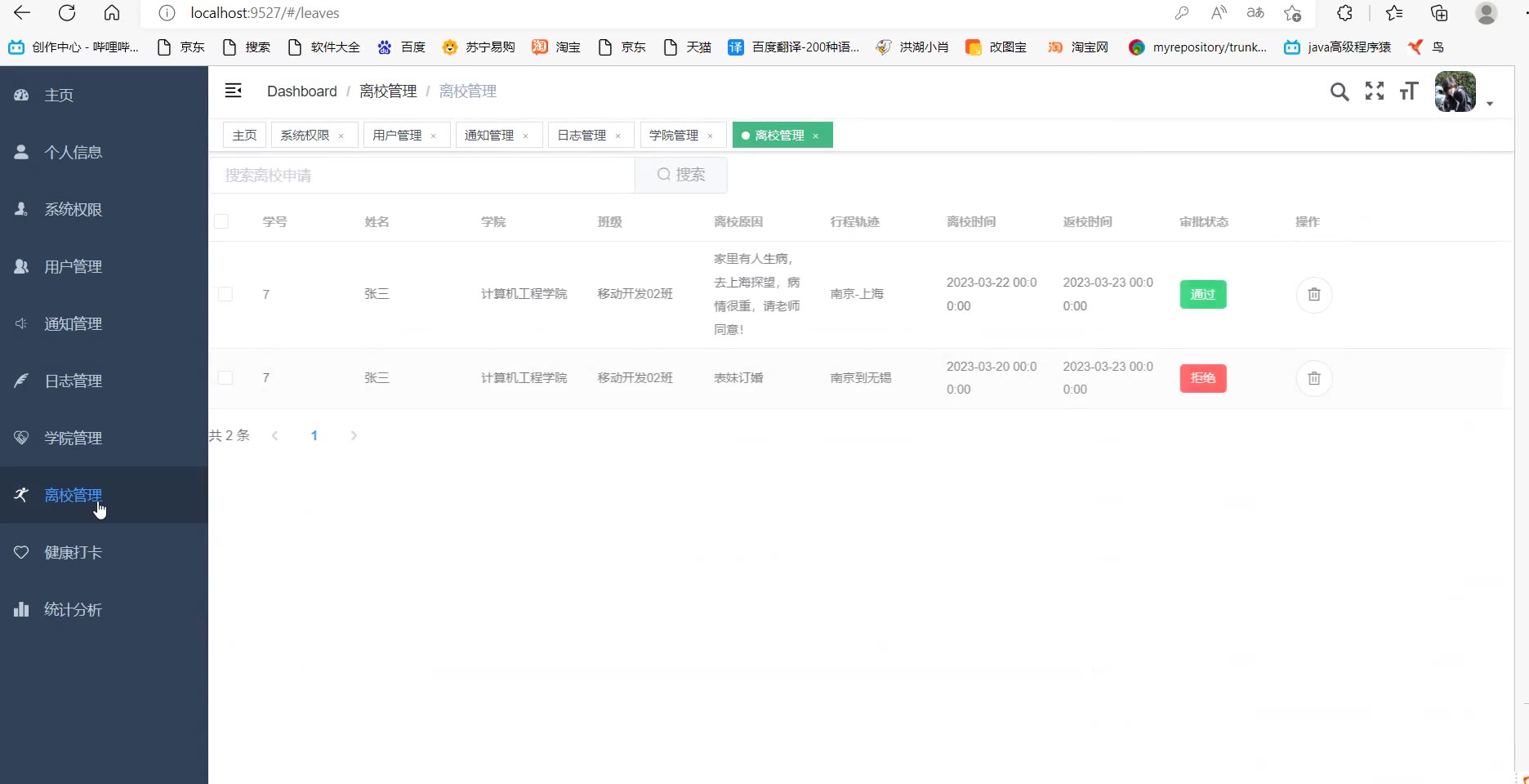Screen dimensions: 1529x784
Task: Open the browser extensions puzzle icon
Action: (1344, 13)
